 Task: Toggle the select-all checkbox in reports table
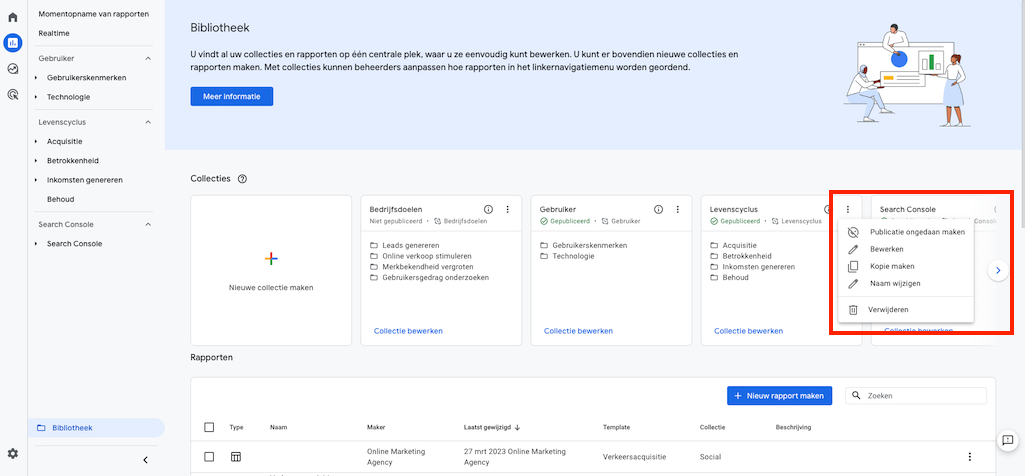point(209,427)
